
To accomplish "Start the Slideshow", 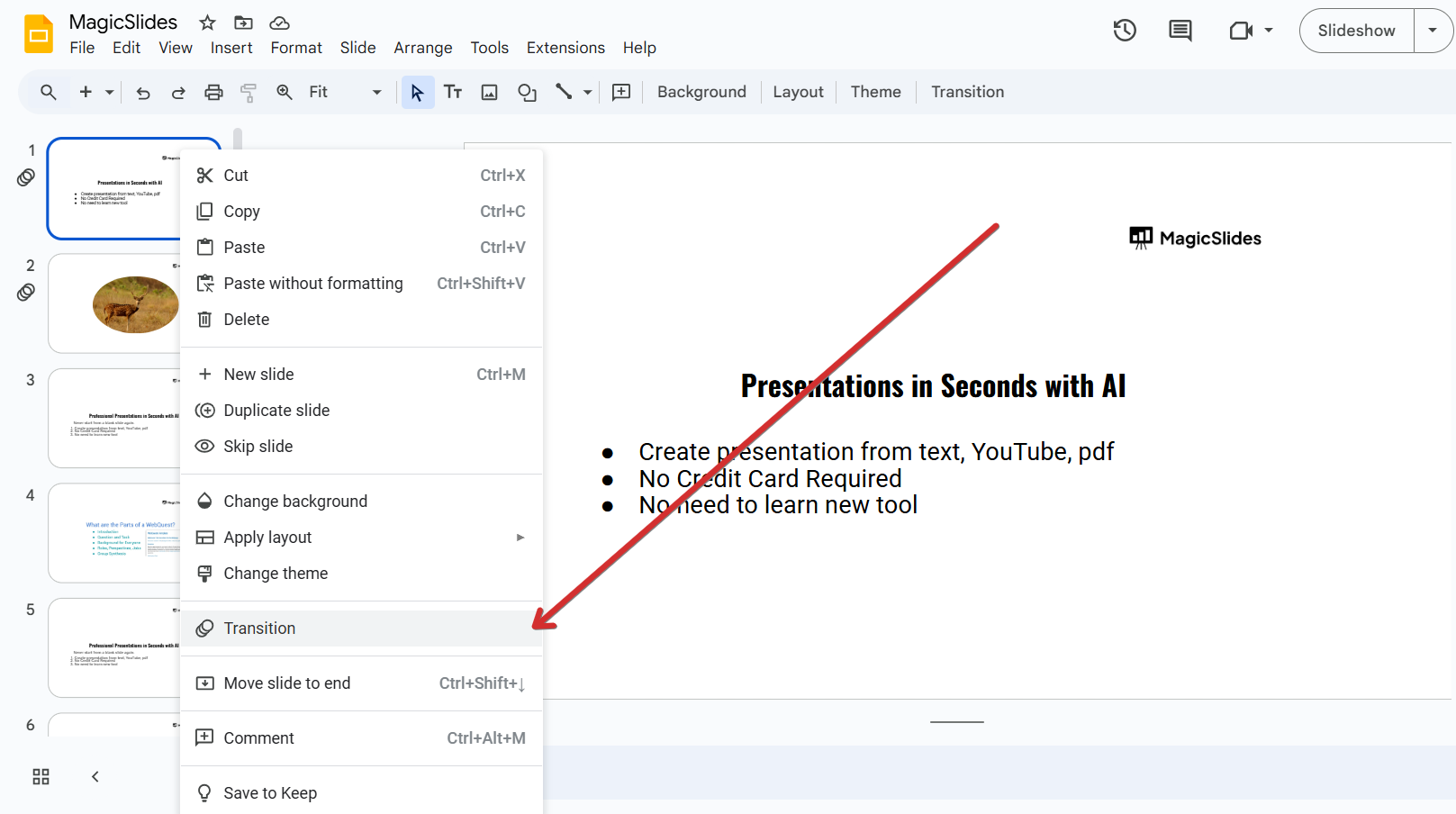I will [1356, 31].
